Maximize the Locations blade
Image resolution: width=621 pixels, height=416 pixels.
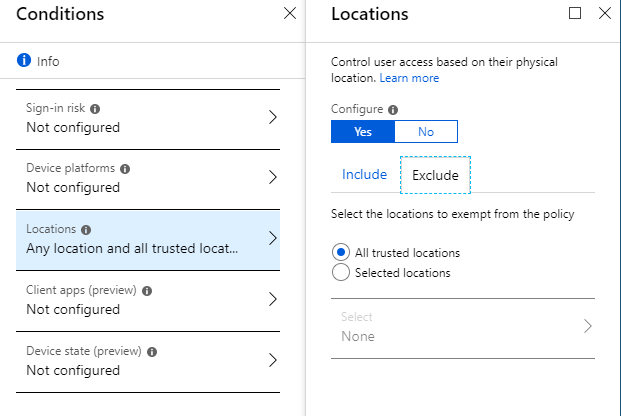(x=575, y=13)
